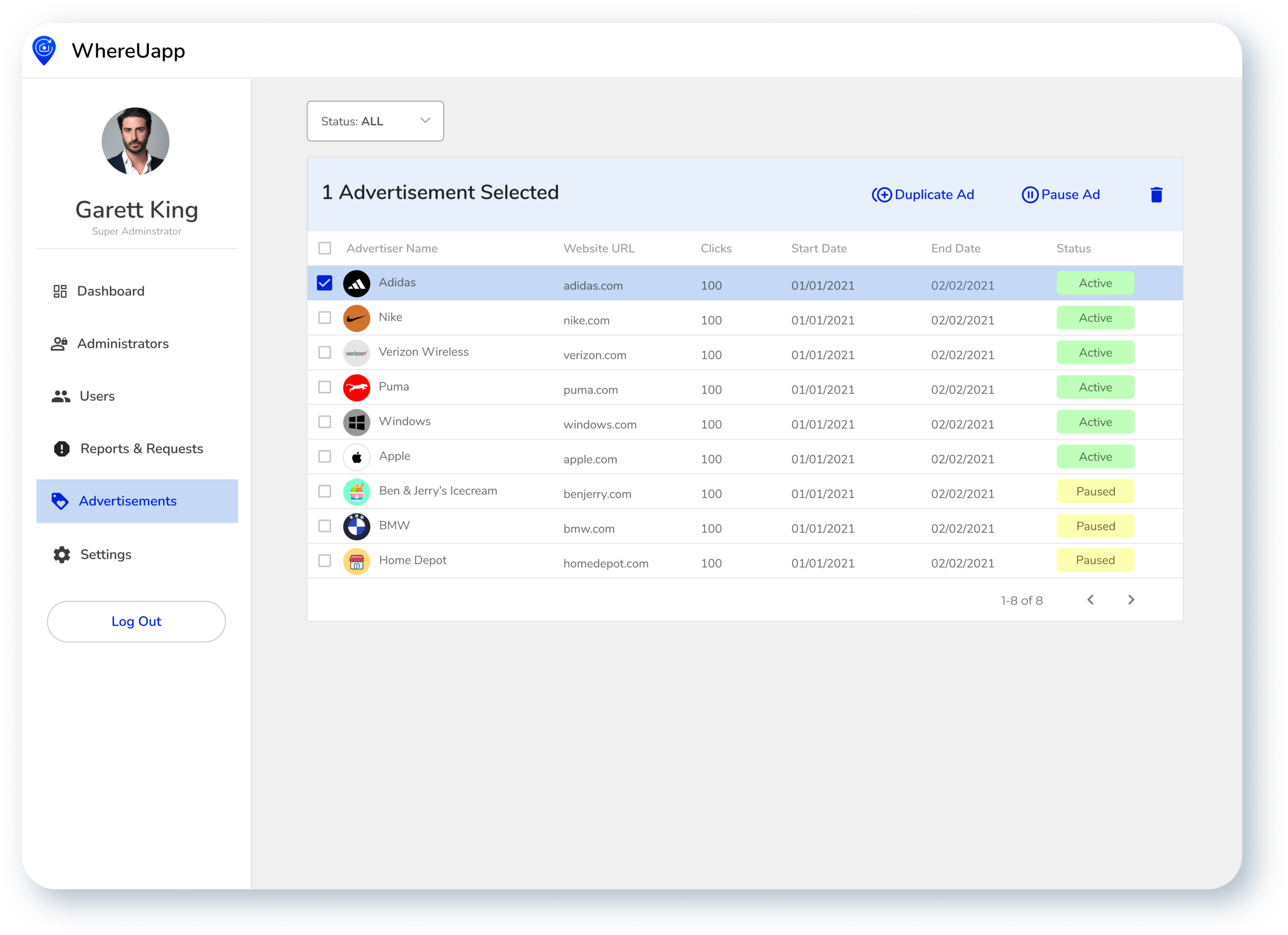Open the Dashboard menu item
Image resolution: width=1288 pixels, height=935 pixels.
[110, 291]
